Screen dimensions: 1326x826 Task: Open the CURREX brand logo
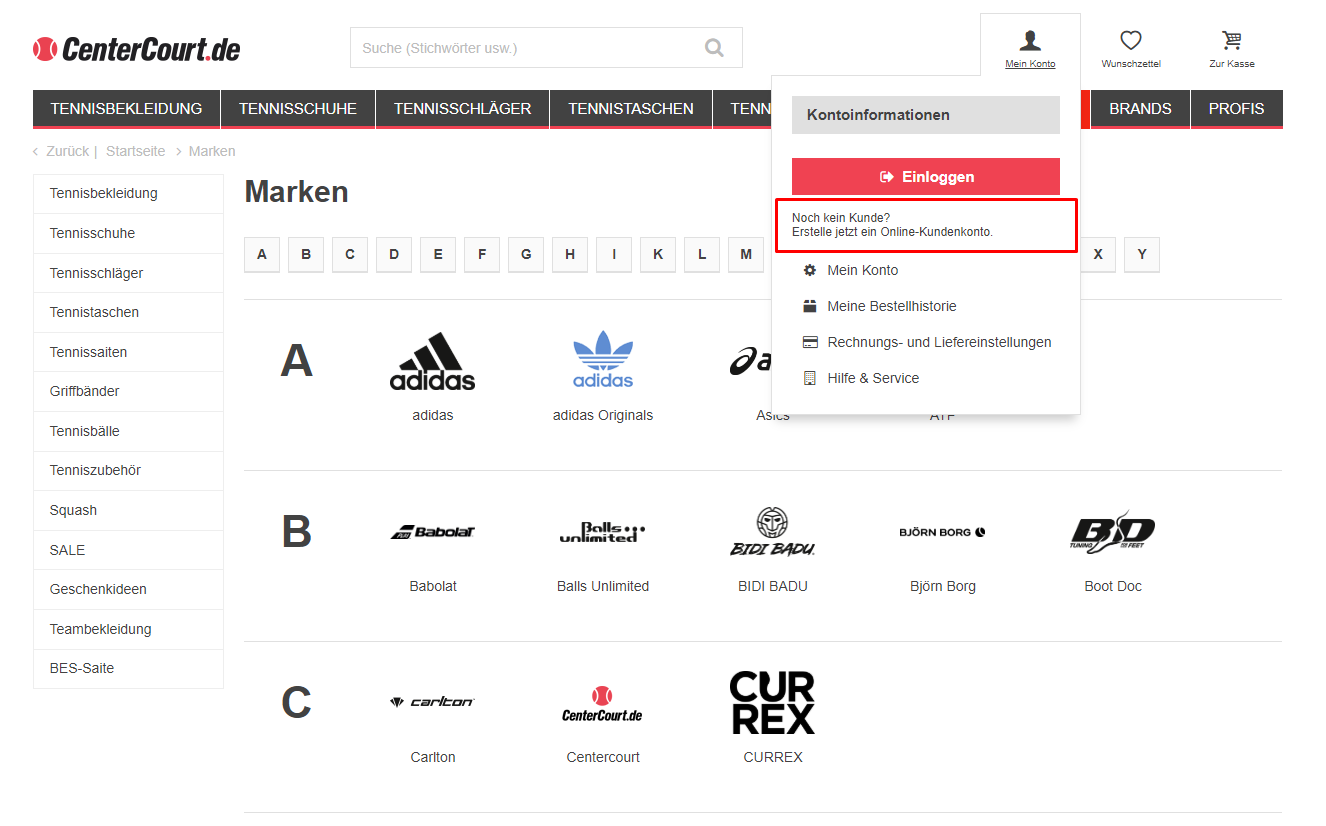click(x=773, y=702)
